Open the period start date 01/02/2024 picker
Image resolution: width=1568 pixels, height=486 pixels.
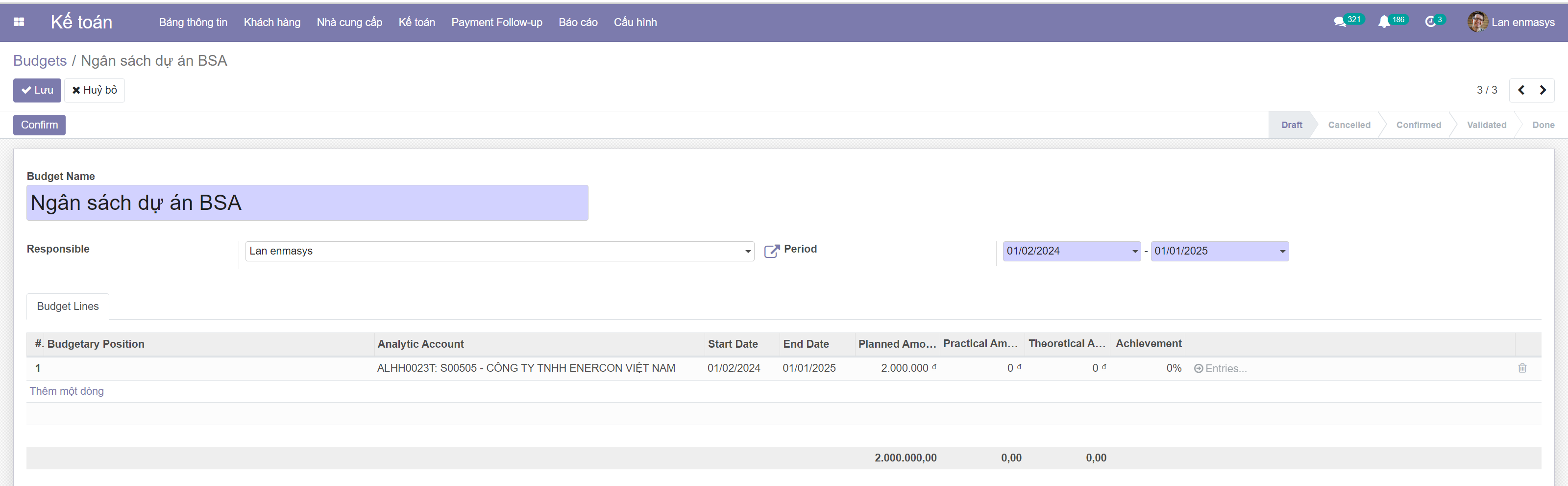(x=1071, y=251)
